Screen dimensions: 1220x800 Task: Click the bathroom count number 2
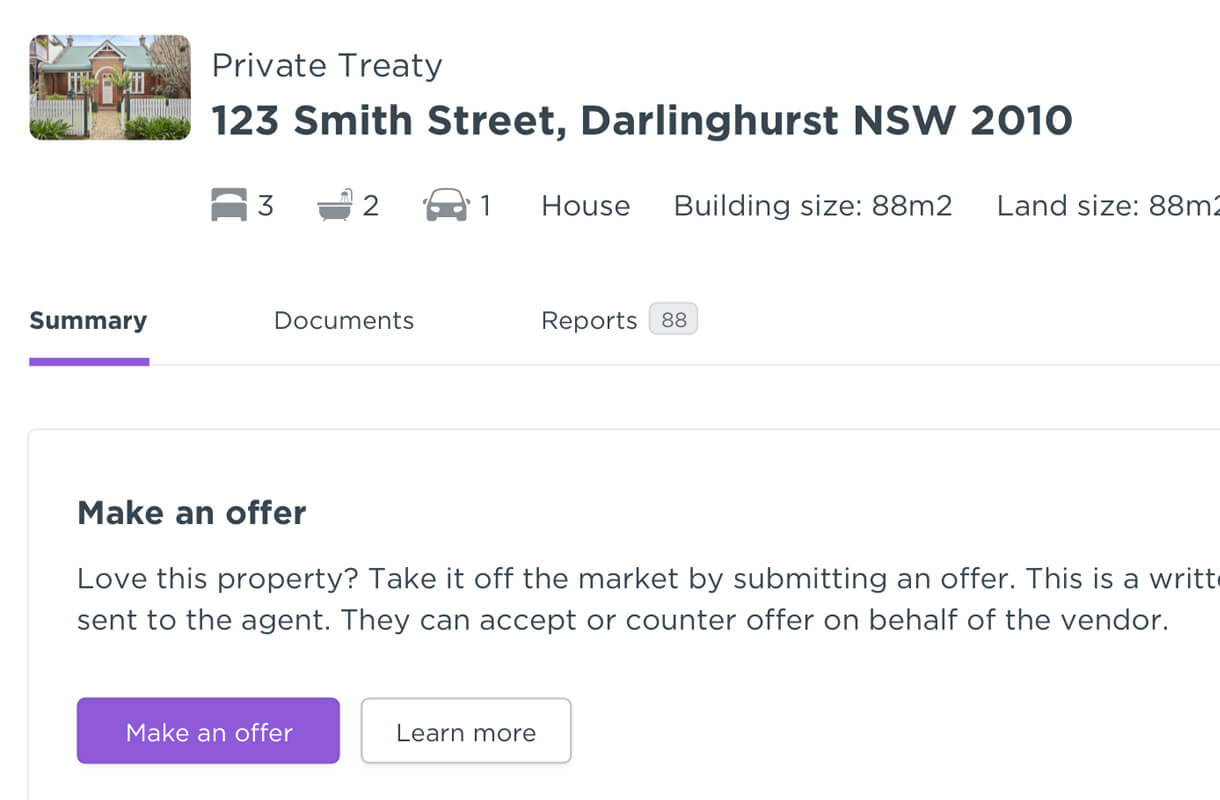(370, 206)
